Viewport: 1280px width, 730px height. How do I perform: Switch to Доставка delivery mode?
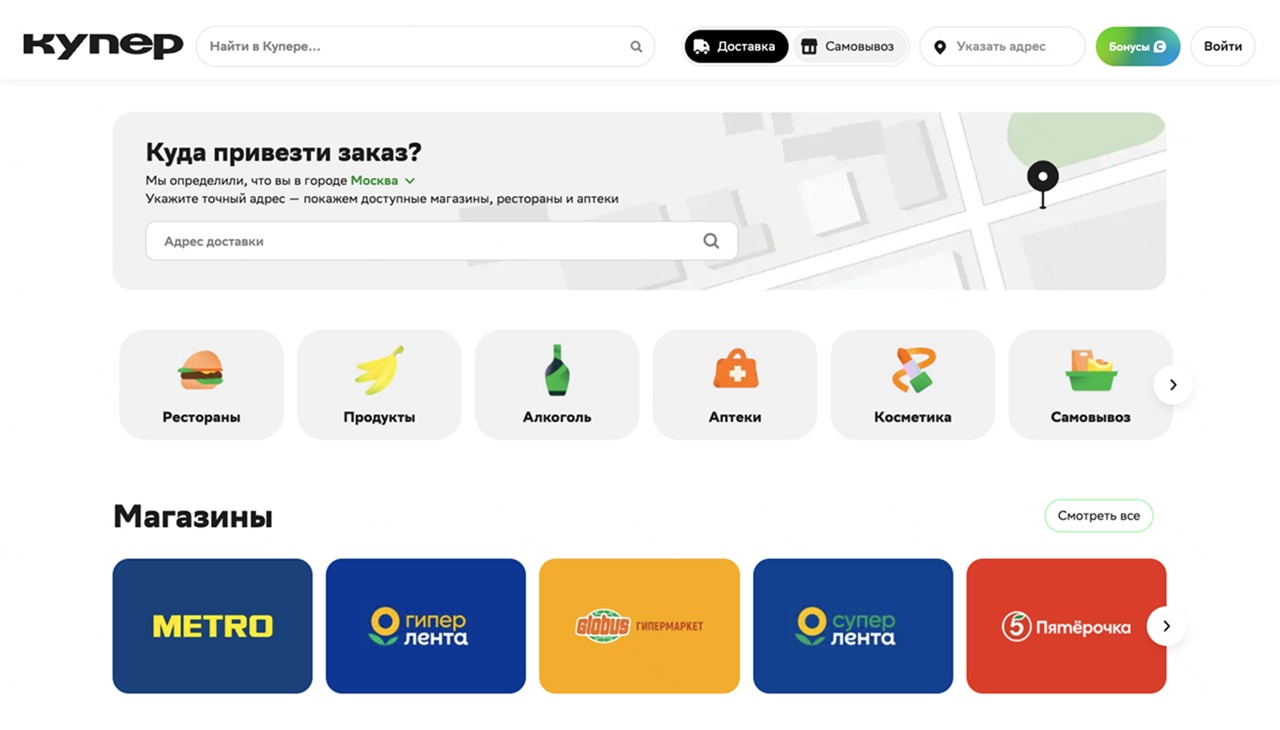[x=736, y=47]
